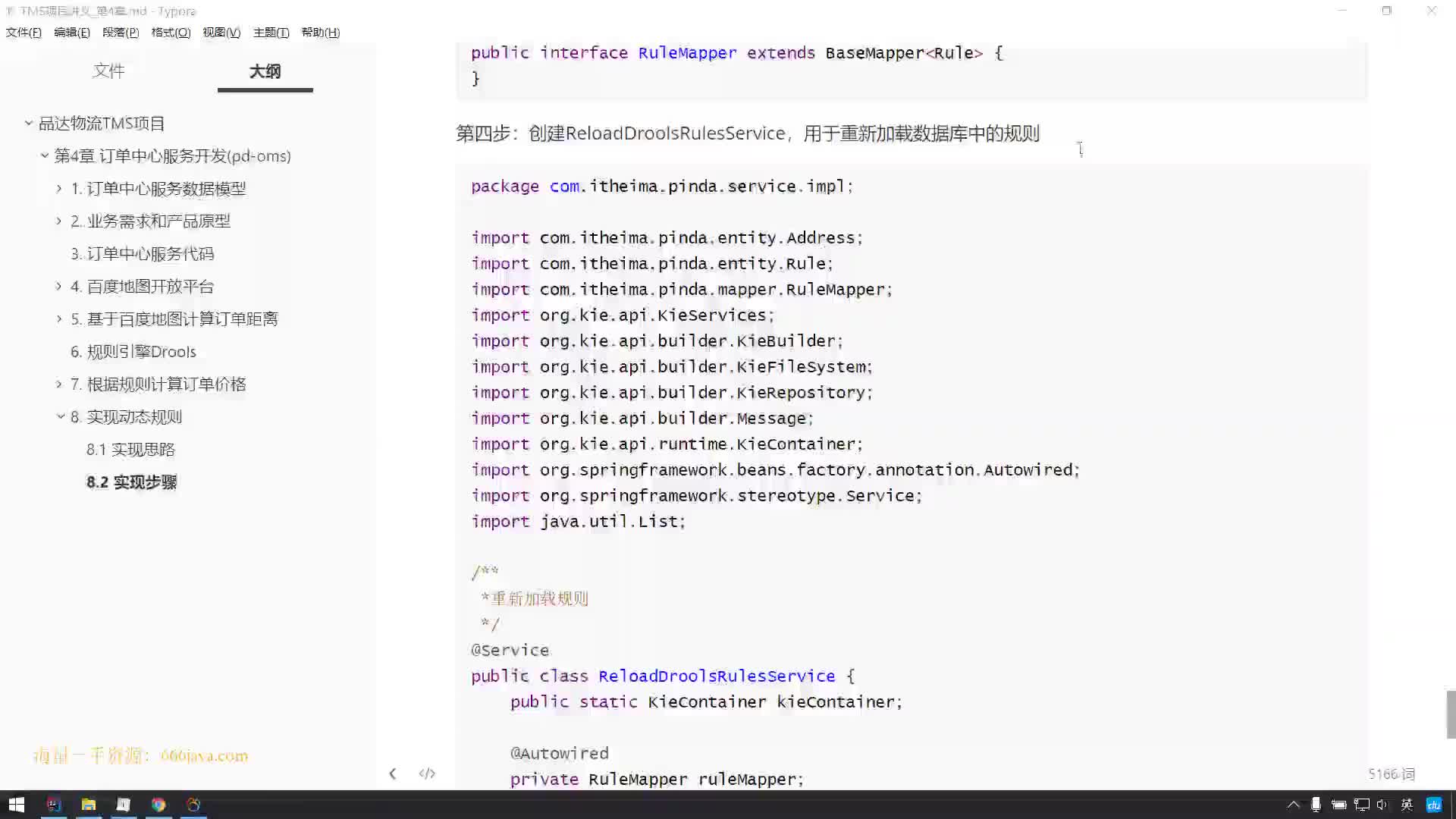
Task: Go to 8.2 实现步骤 heading
Action: (131, 482)
